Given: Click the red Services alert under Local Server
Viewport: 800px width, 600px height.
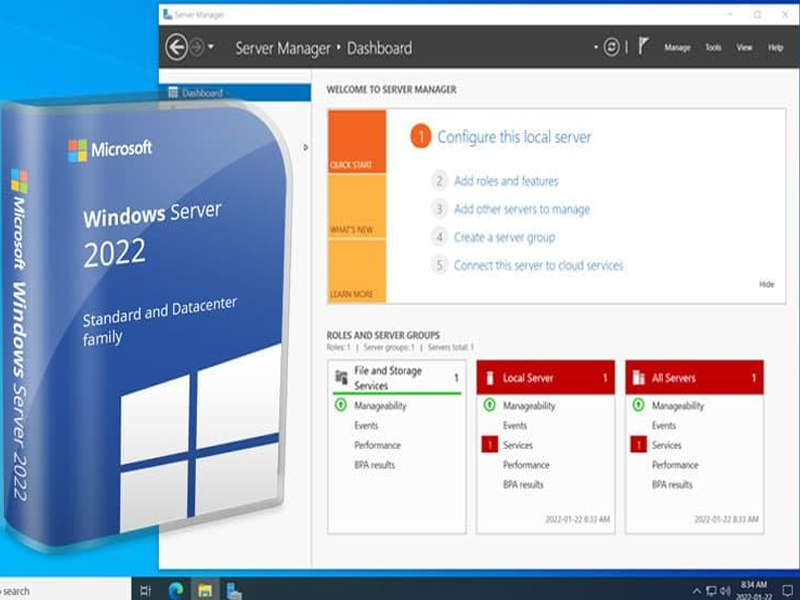Looking at the screenshot, I should pos(490,445).
